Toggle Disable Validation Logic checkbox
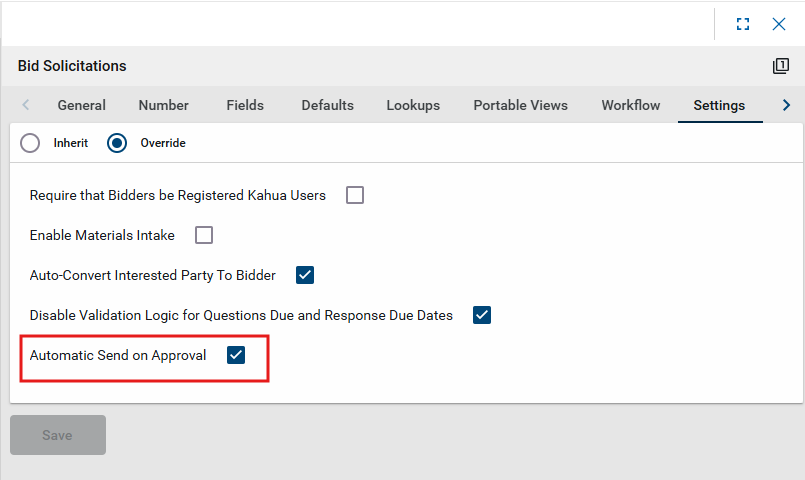Viewport: 805px width, 480px height. click(482, 315)
